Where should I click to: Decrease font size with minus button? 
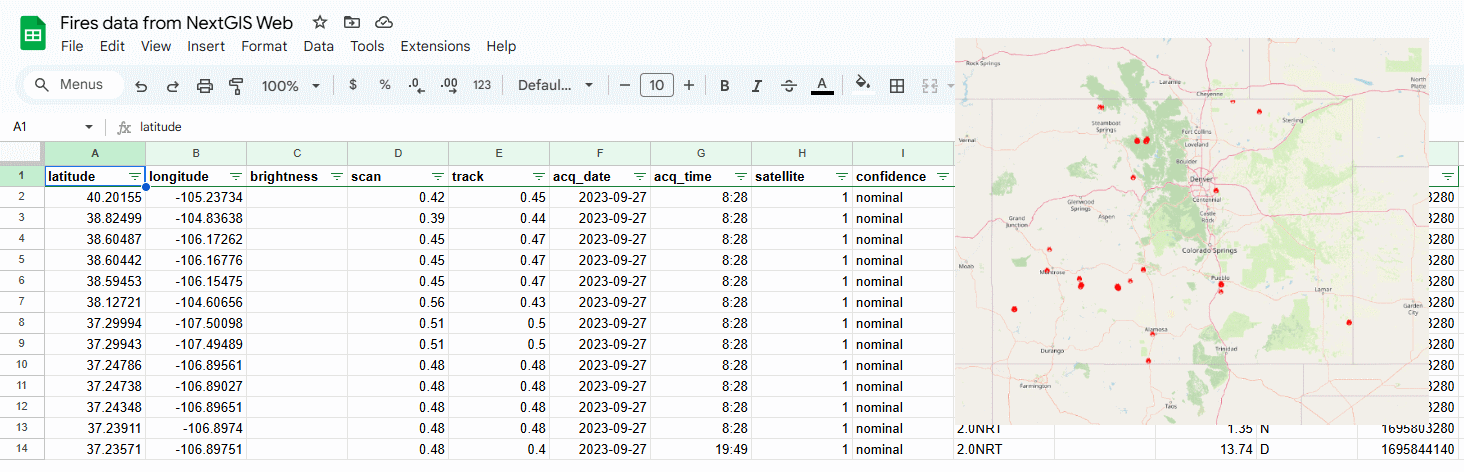tap(625, 86)
